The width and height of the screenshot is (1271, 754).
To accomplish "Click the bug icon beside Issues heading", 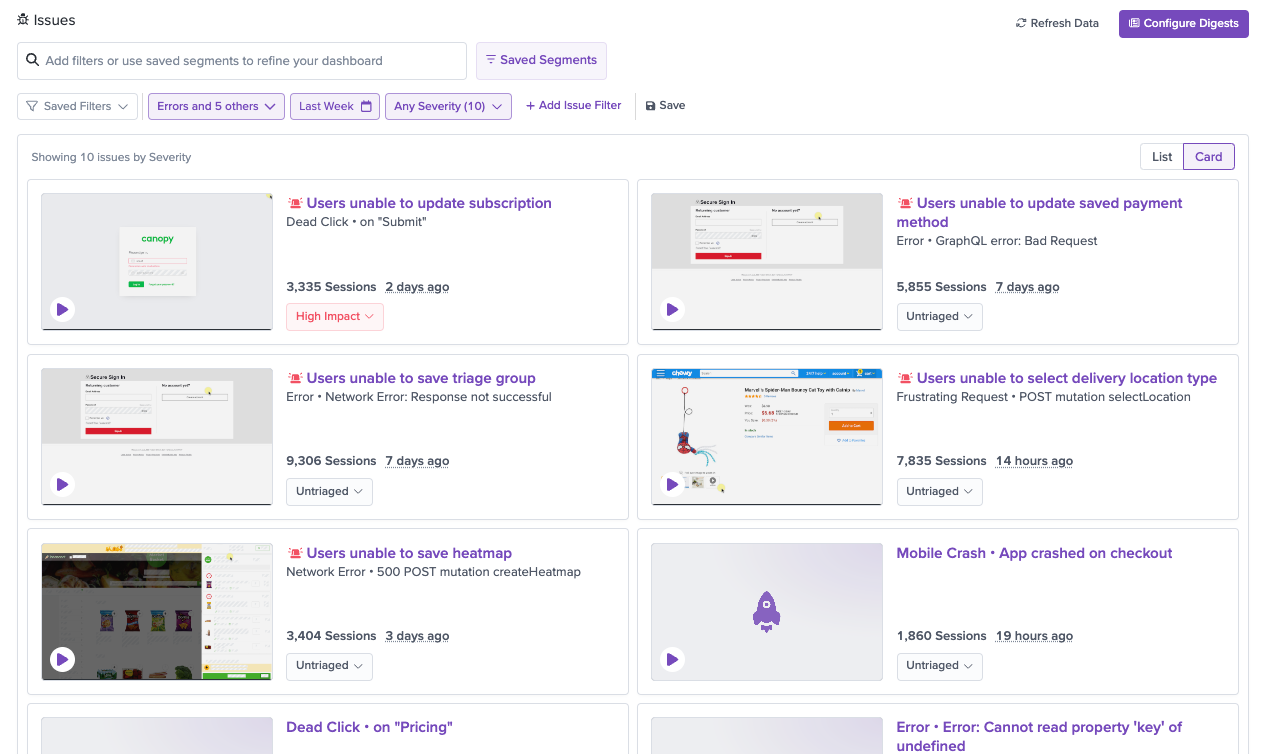I will tap(23, 20).
